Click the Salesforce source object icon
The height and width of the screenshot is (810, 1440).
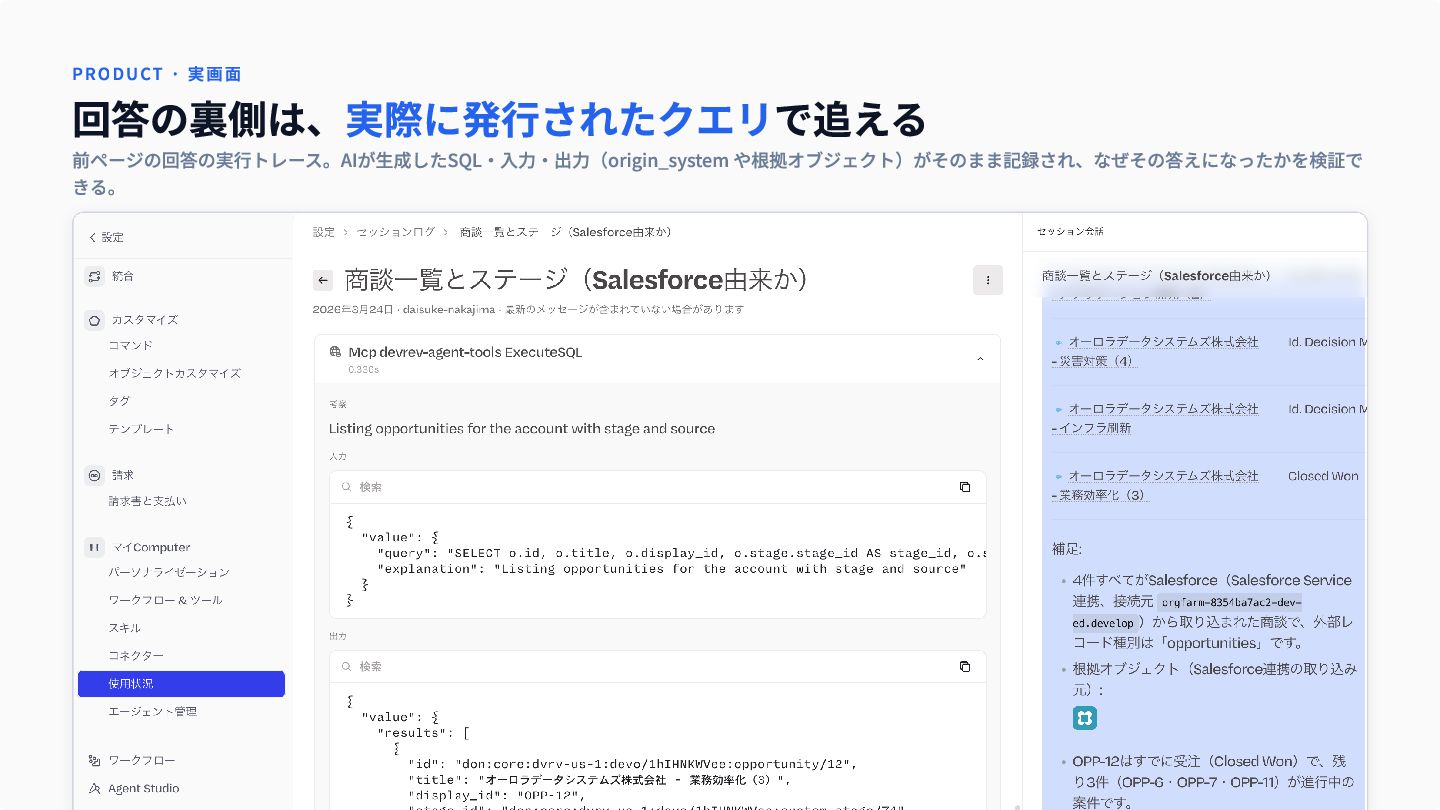pyautogui.click(x=1085, y=718)
